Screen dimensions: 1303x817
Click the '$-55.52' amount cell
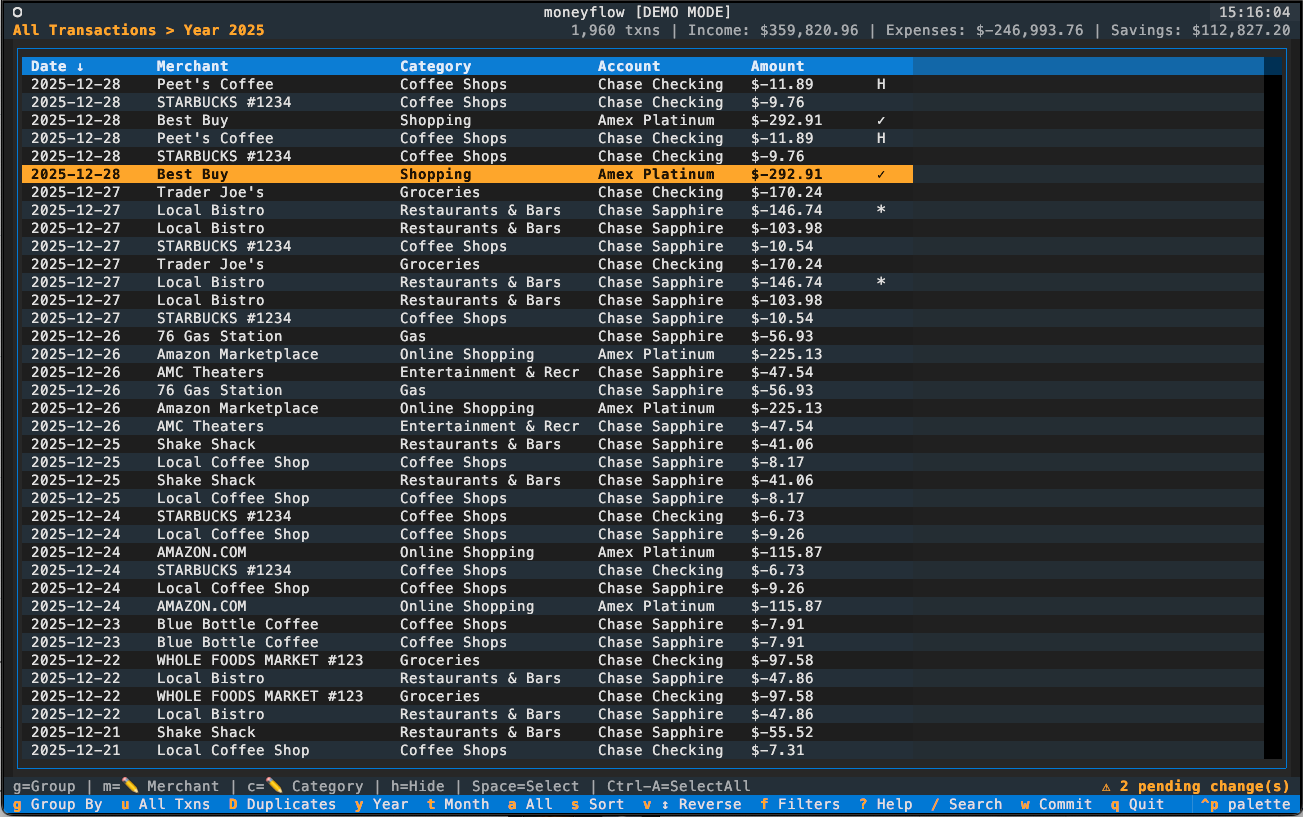(x=782, y=732)
